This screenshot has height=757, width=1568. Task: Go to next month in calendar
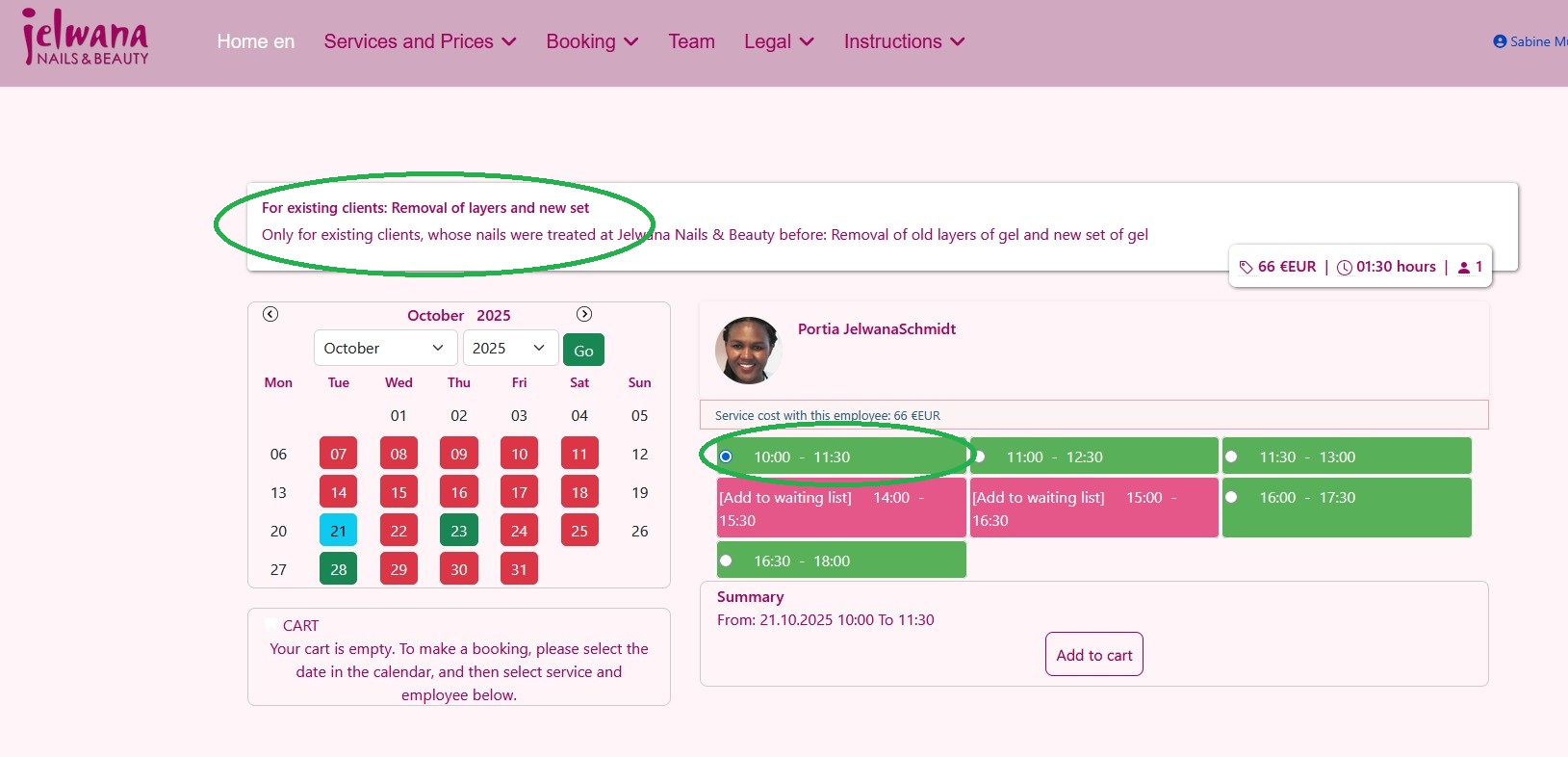[584, 314]
